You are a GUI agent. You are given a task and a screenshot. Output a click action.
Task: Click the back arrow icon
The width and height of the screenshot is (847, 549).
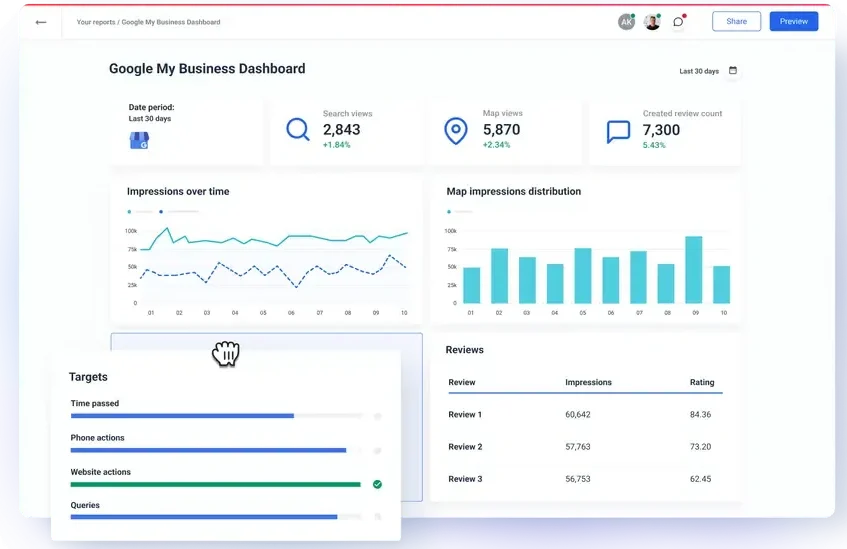[x=41, y=22]
